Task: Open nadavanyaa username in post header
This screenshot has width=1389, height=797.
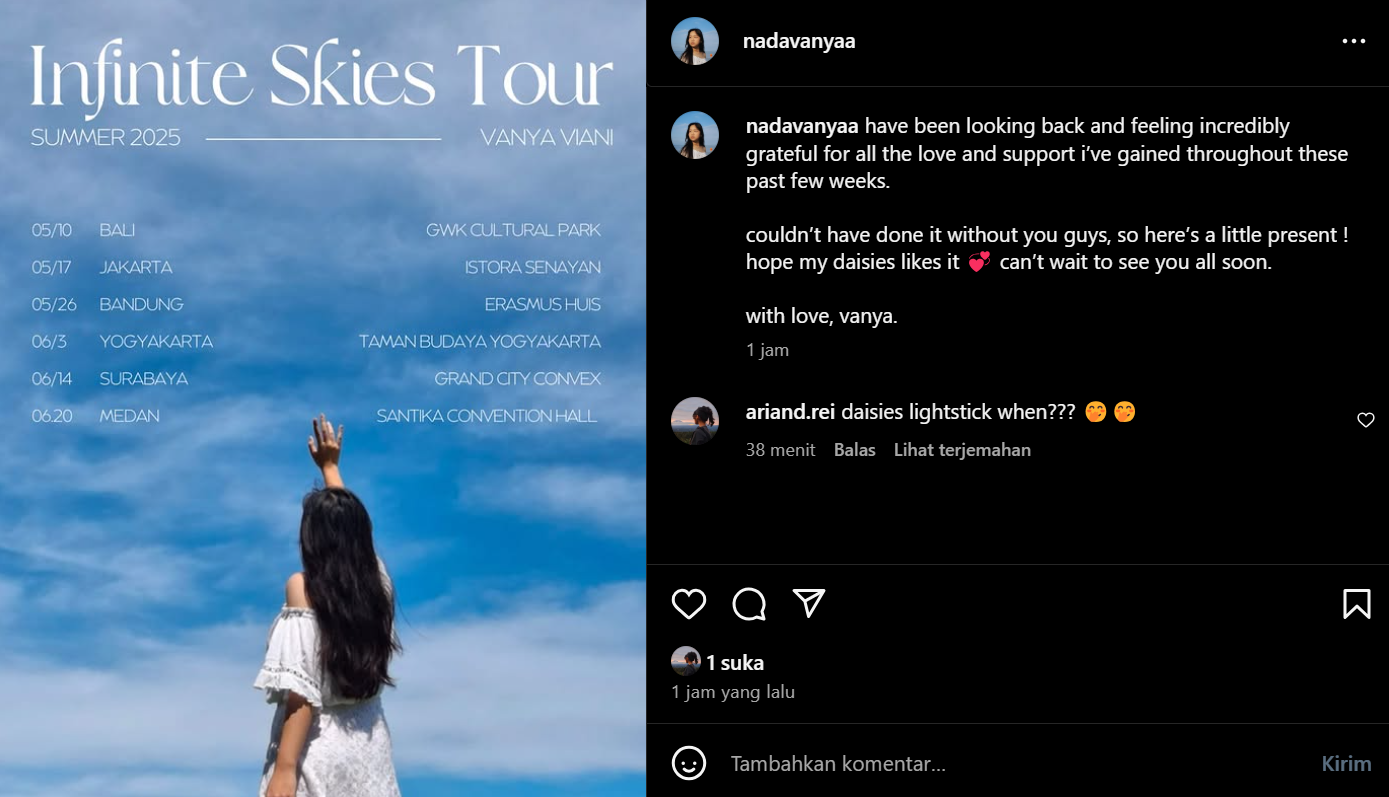Action: (x=799, y=41)
